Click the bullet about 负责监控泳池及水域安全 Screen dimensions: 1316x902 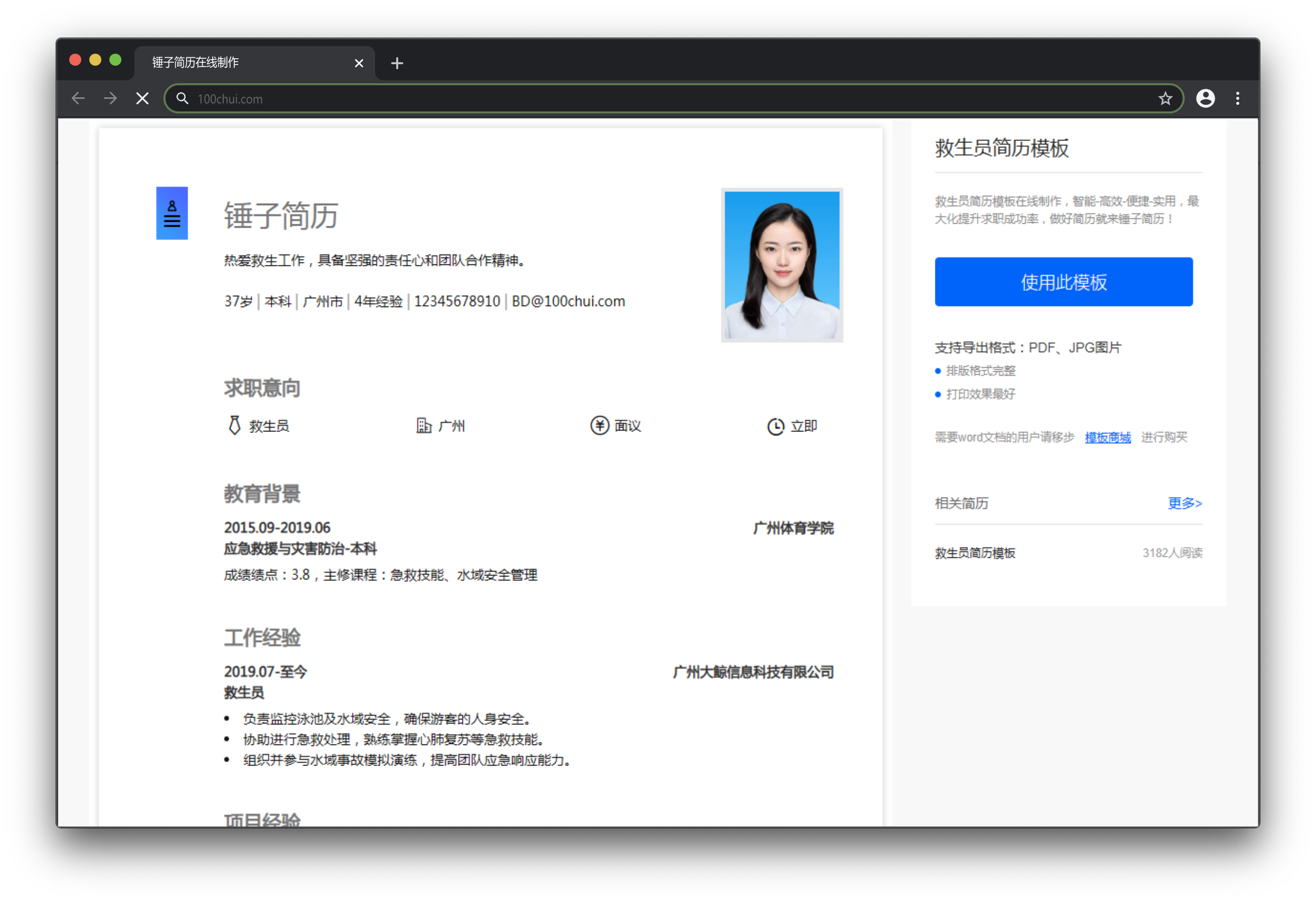coord(389,718)
